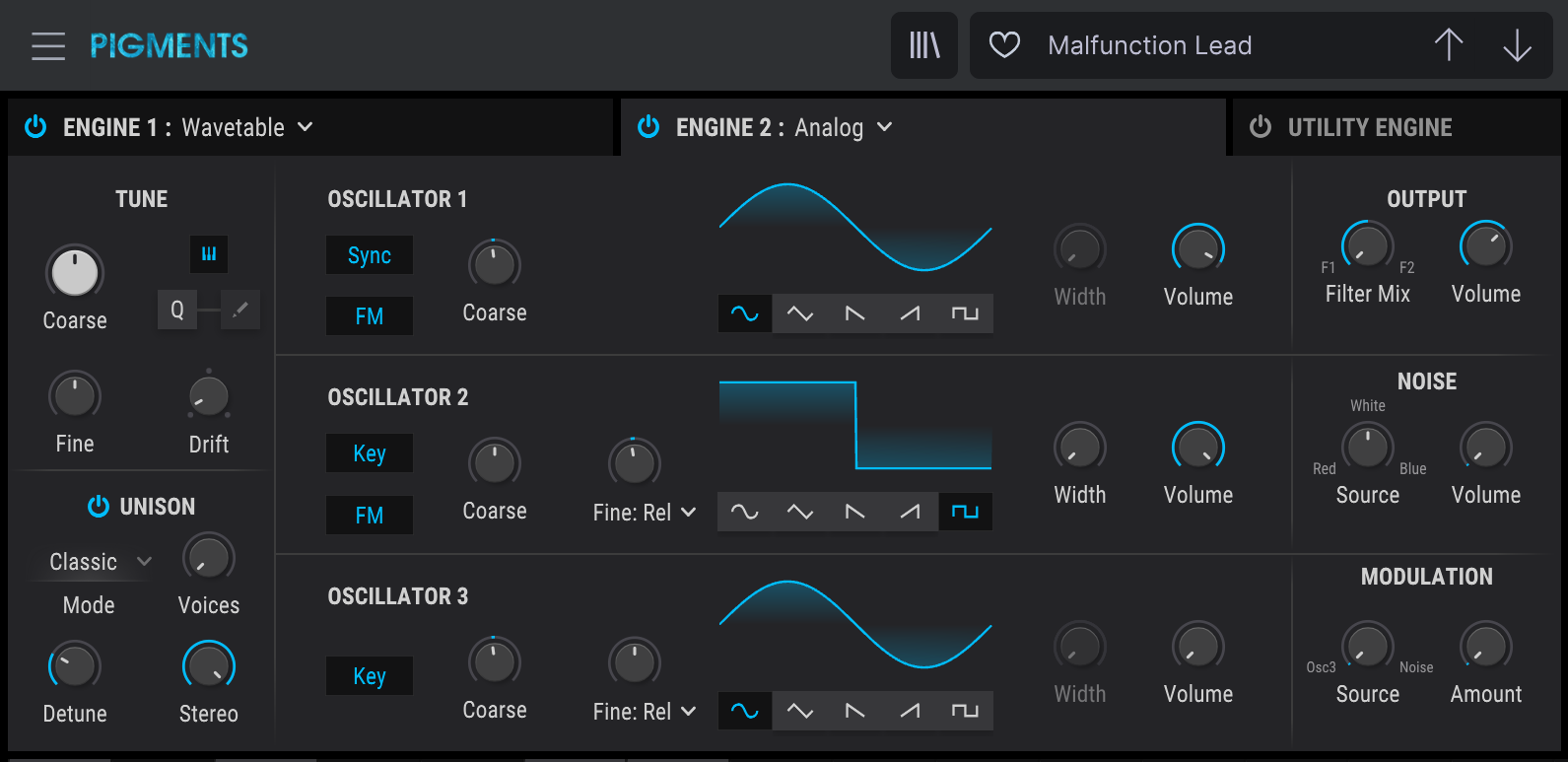
Task: Click the Tune Coarse knob
Action: click(75, 271)
